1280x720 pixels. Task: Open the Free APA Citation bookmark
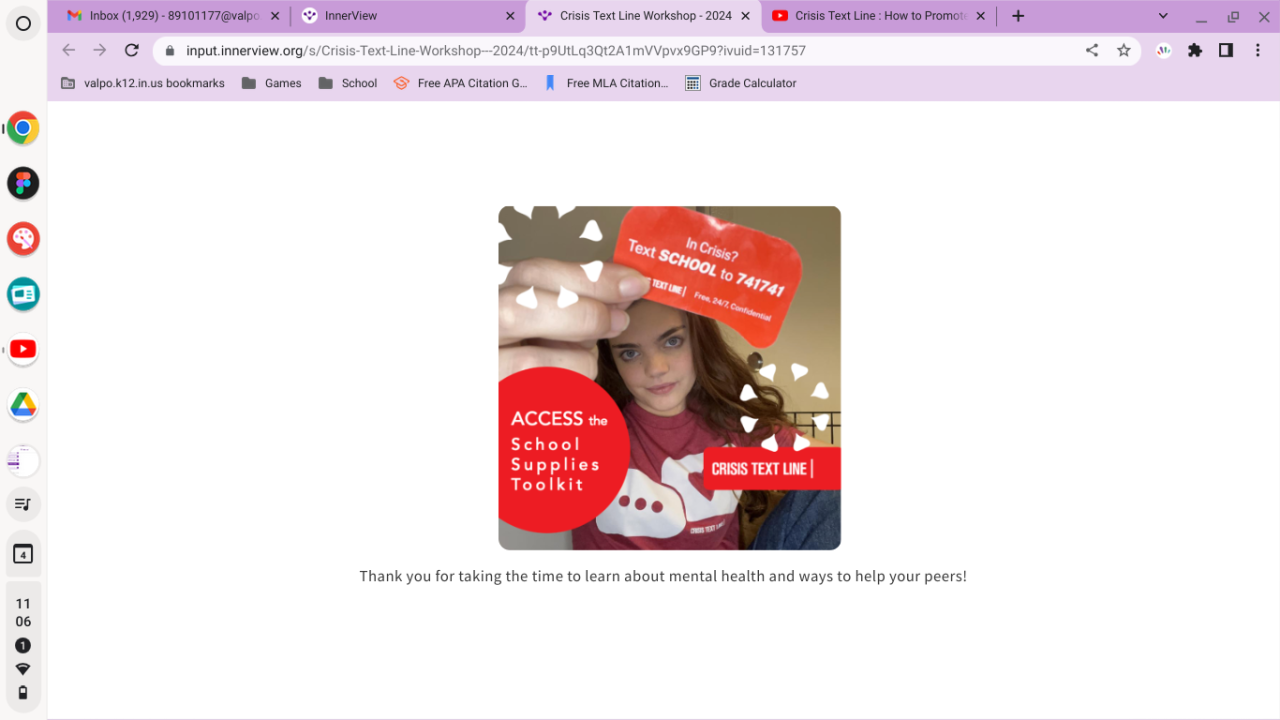[460, 83]
